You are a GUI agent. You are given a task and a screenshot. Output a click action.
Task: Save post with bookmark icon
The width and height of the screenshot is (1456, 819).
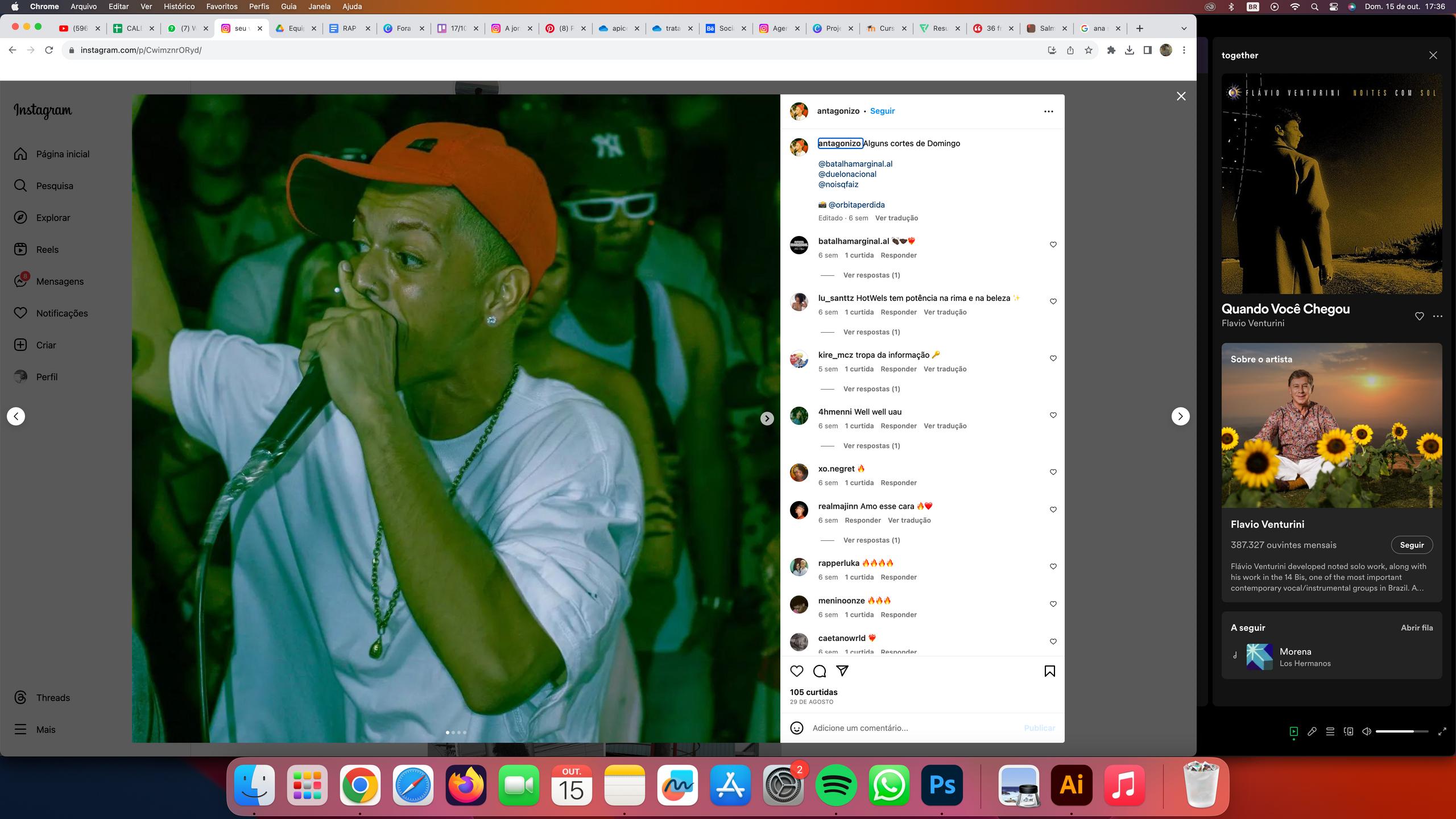[x=1049, y=671]
